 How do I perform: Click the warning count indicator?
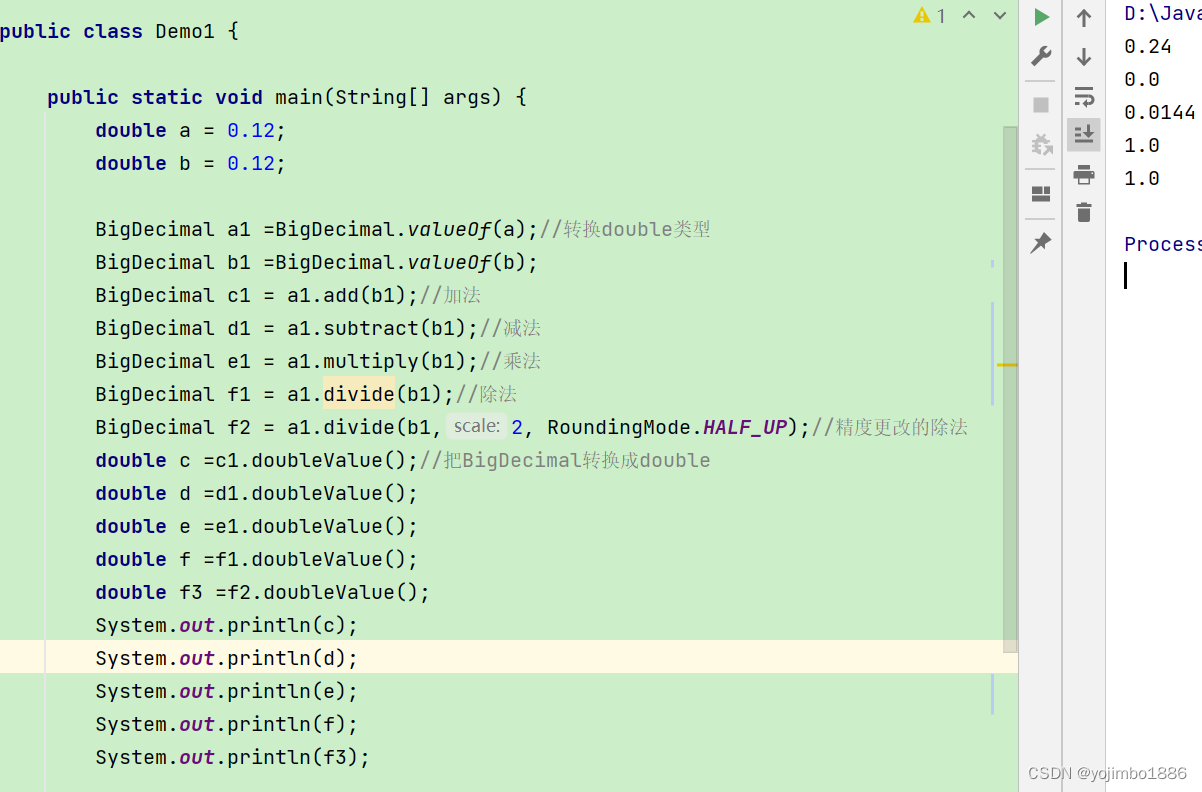click(930, 16)
